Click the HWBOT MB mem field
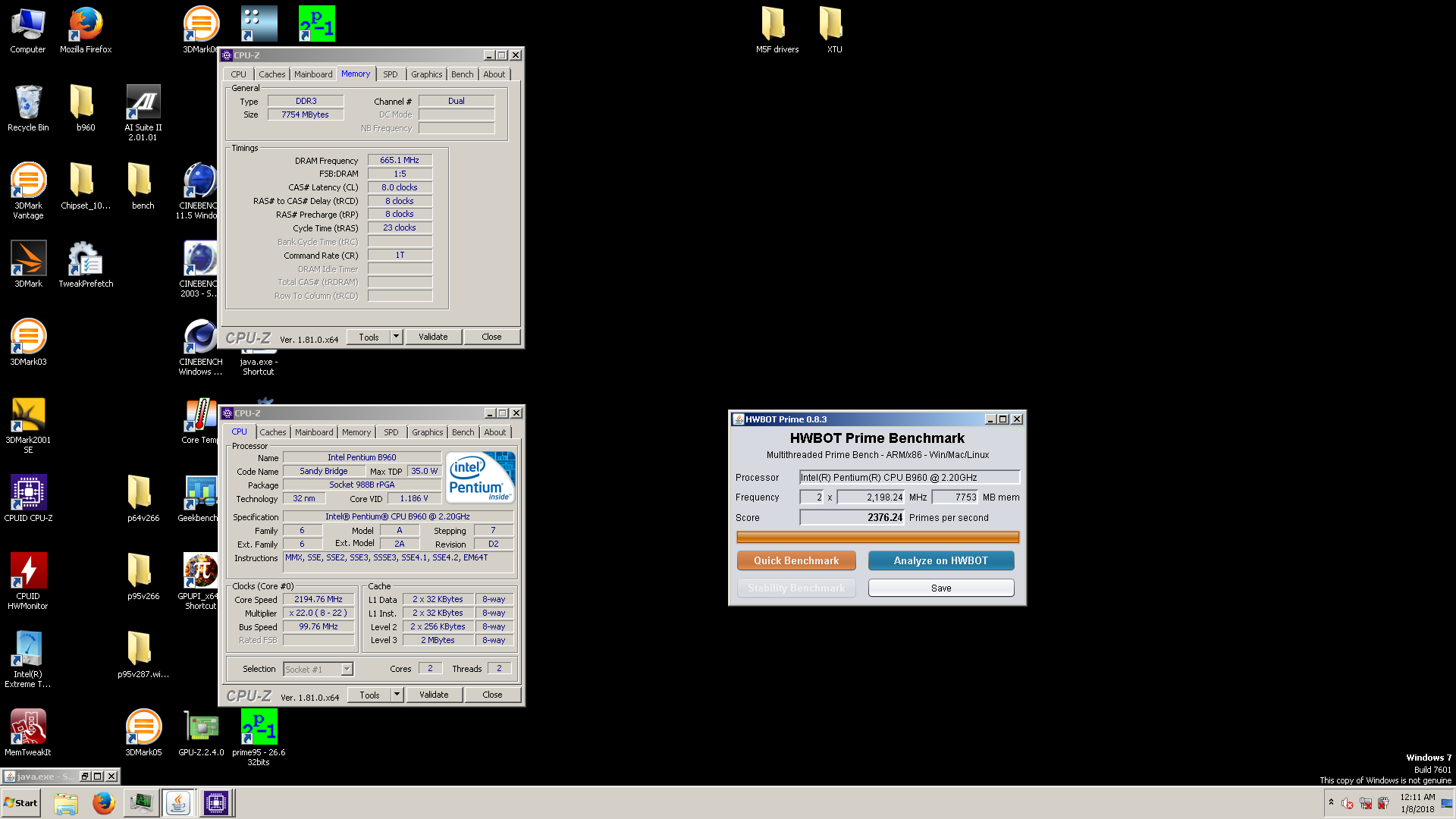 pyautogui.click(x=955, y=497)
